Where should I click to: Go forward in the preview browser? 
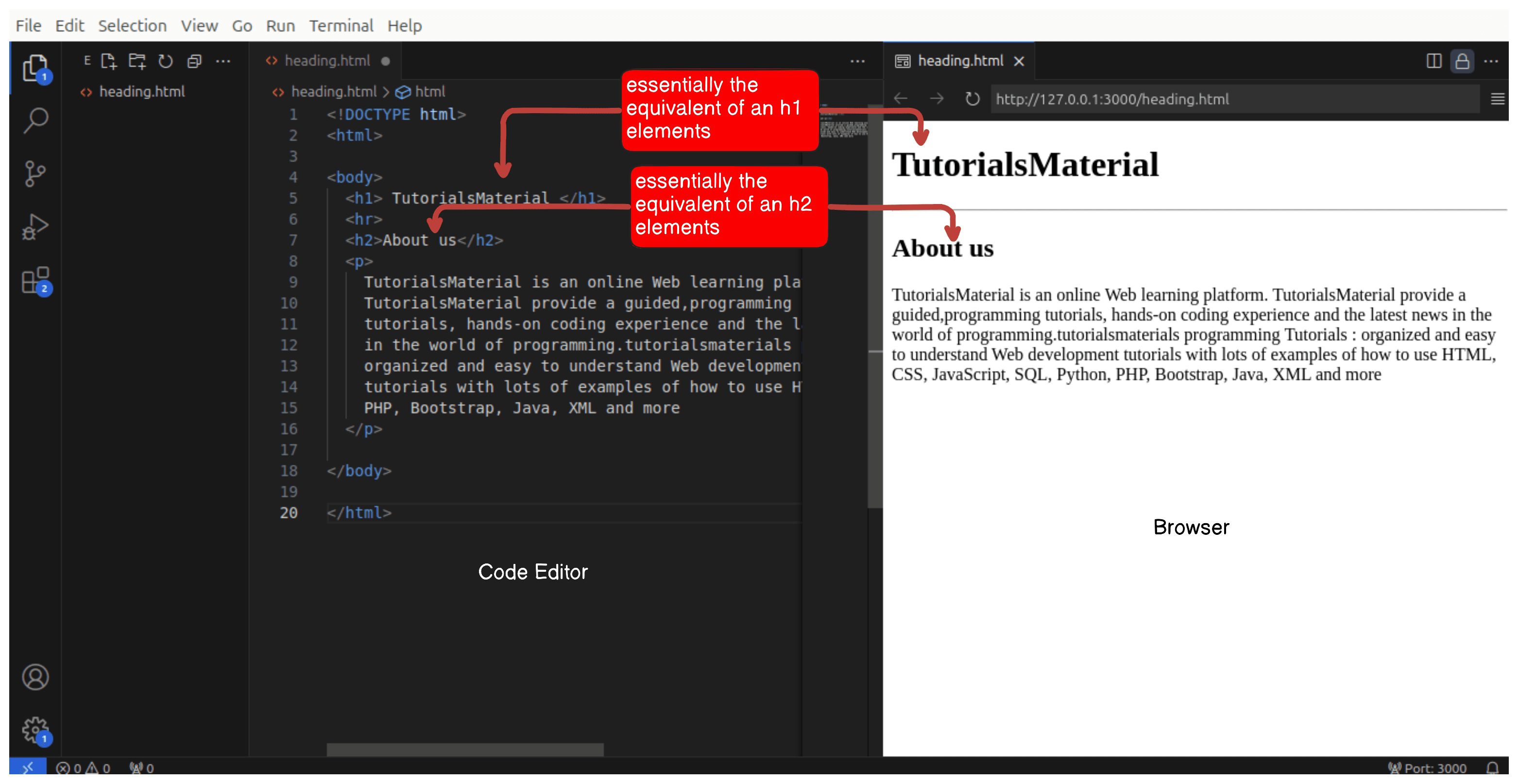coord(937,99)
